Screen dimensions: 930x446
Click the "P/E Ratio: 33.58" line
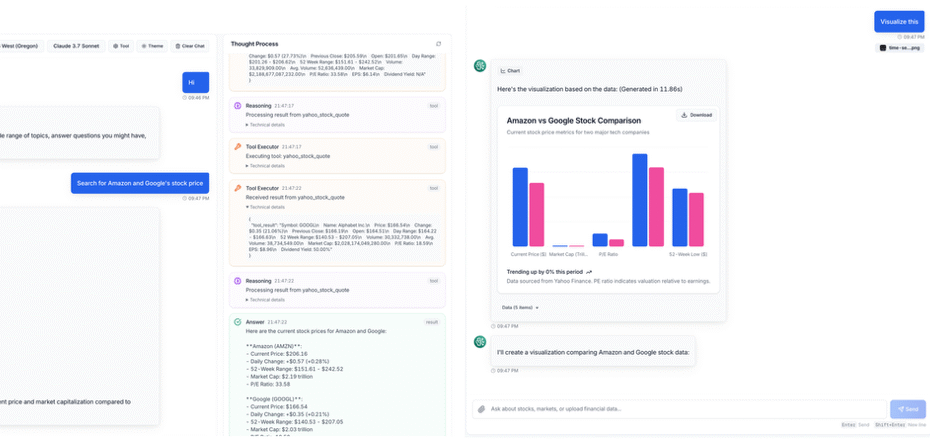(272, 384)
